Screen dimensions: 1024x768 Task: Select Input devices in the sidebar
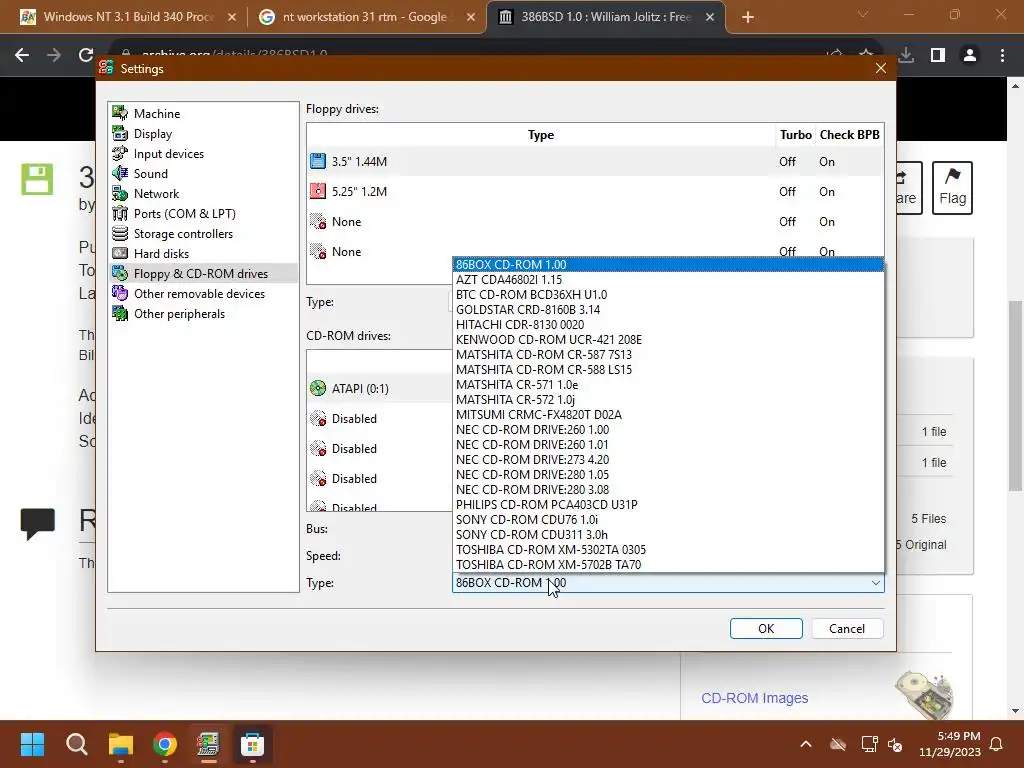pos(203,154)
